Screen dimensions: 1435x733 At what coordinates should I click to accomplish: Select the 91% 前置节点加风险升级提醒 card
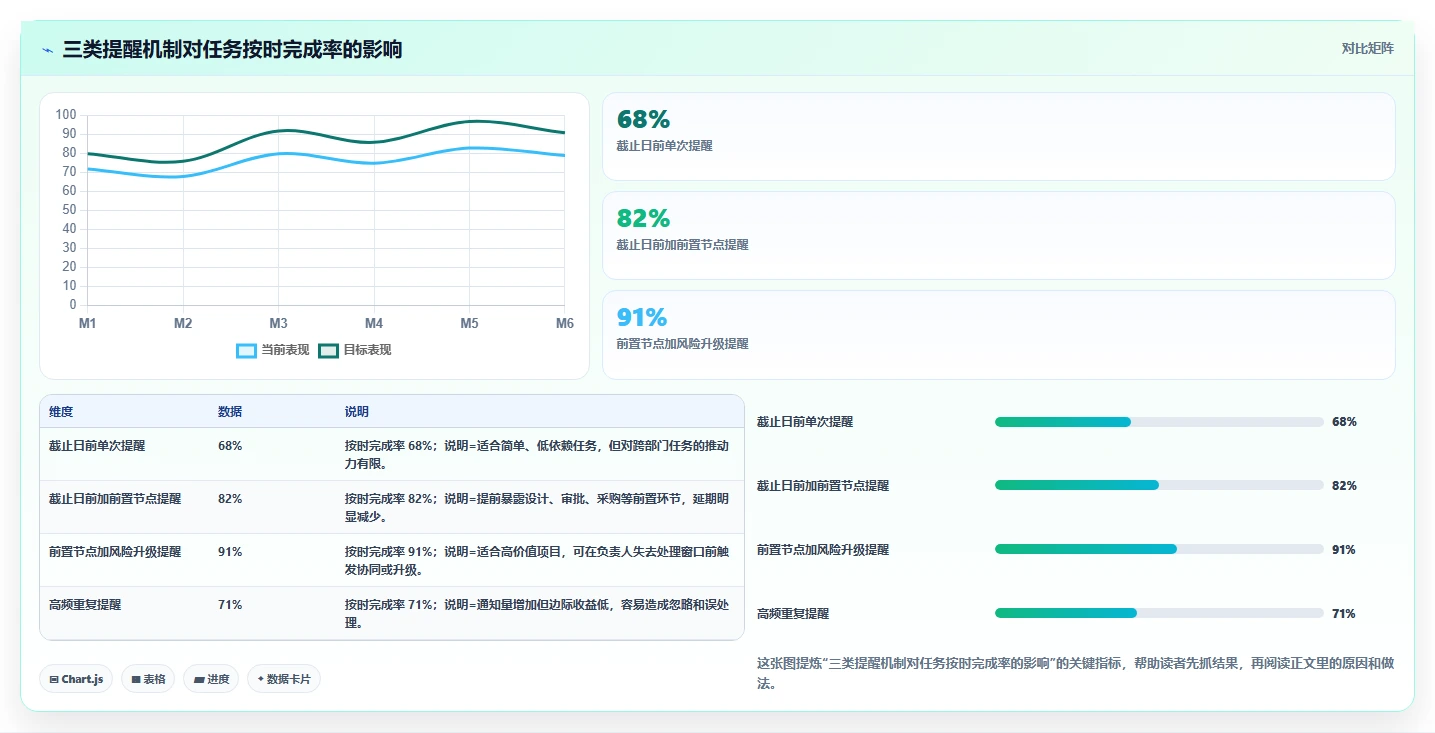(x=998, y=335)
